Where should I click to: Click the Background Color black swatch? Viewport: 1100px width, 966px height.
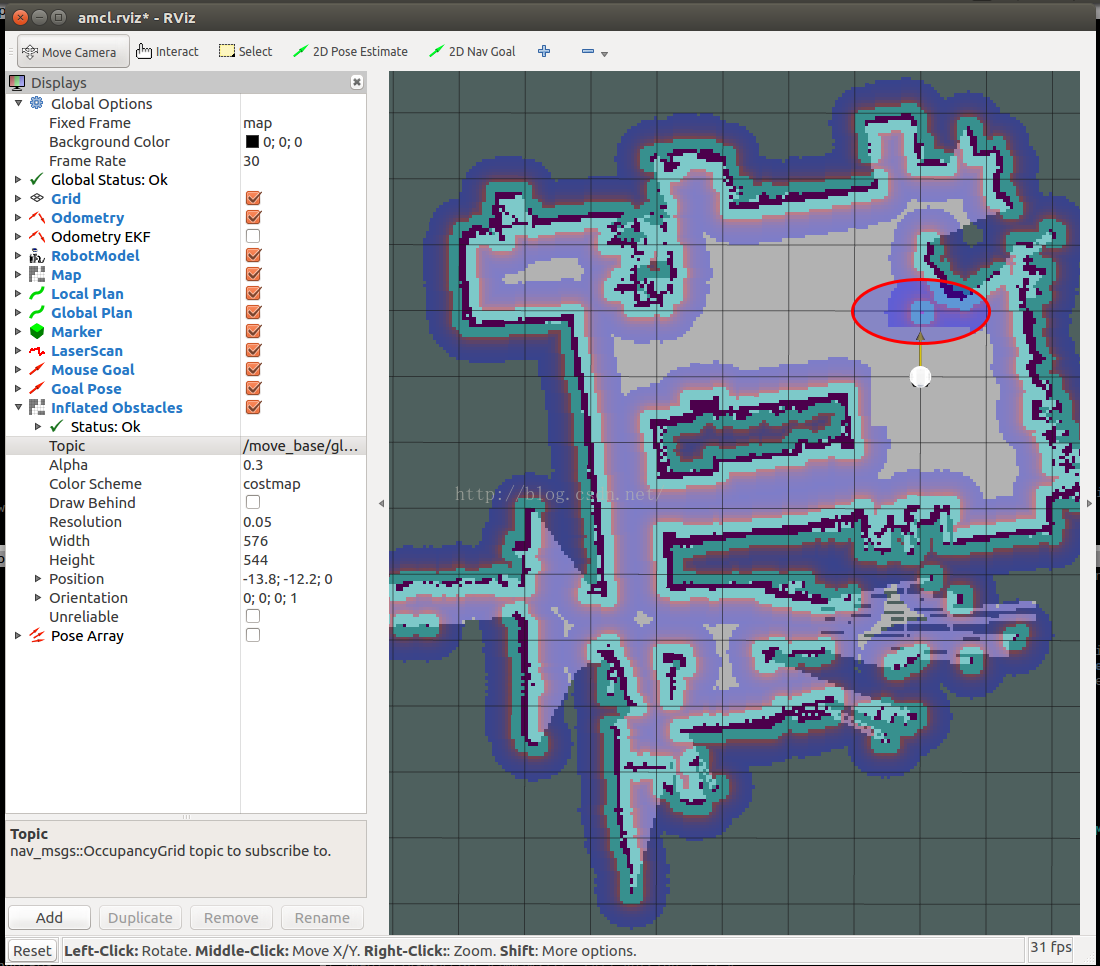click(x=252, y=142)
